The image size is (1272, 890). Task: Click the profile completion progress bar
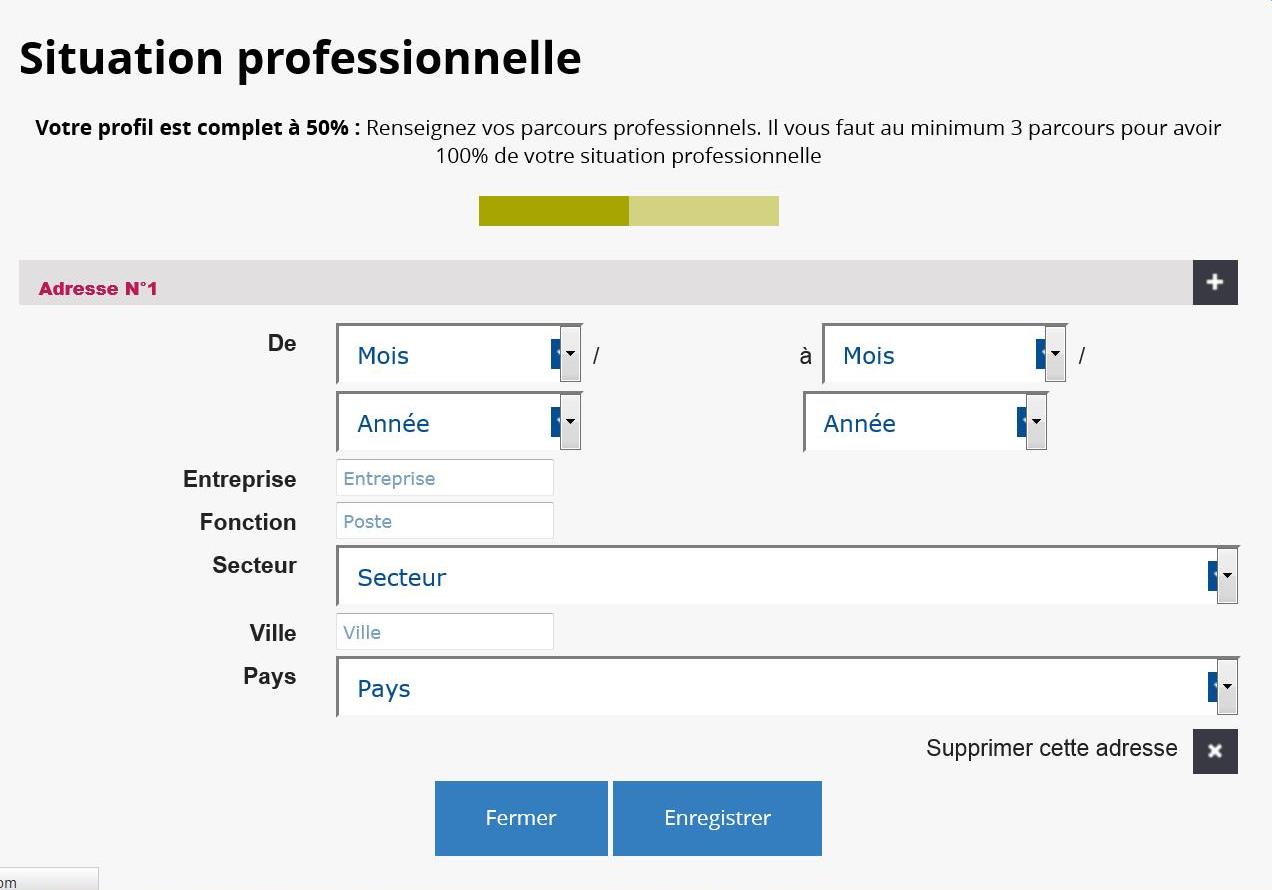pyautogui.click(x=628, y=211)
